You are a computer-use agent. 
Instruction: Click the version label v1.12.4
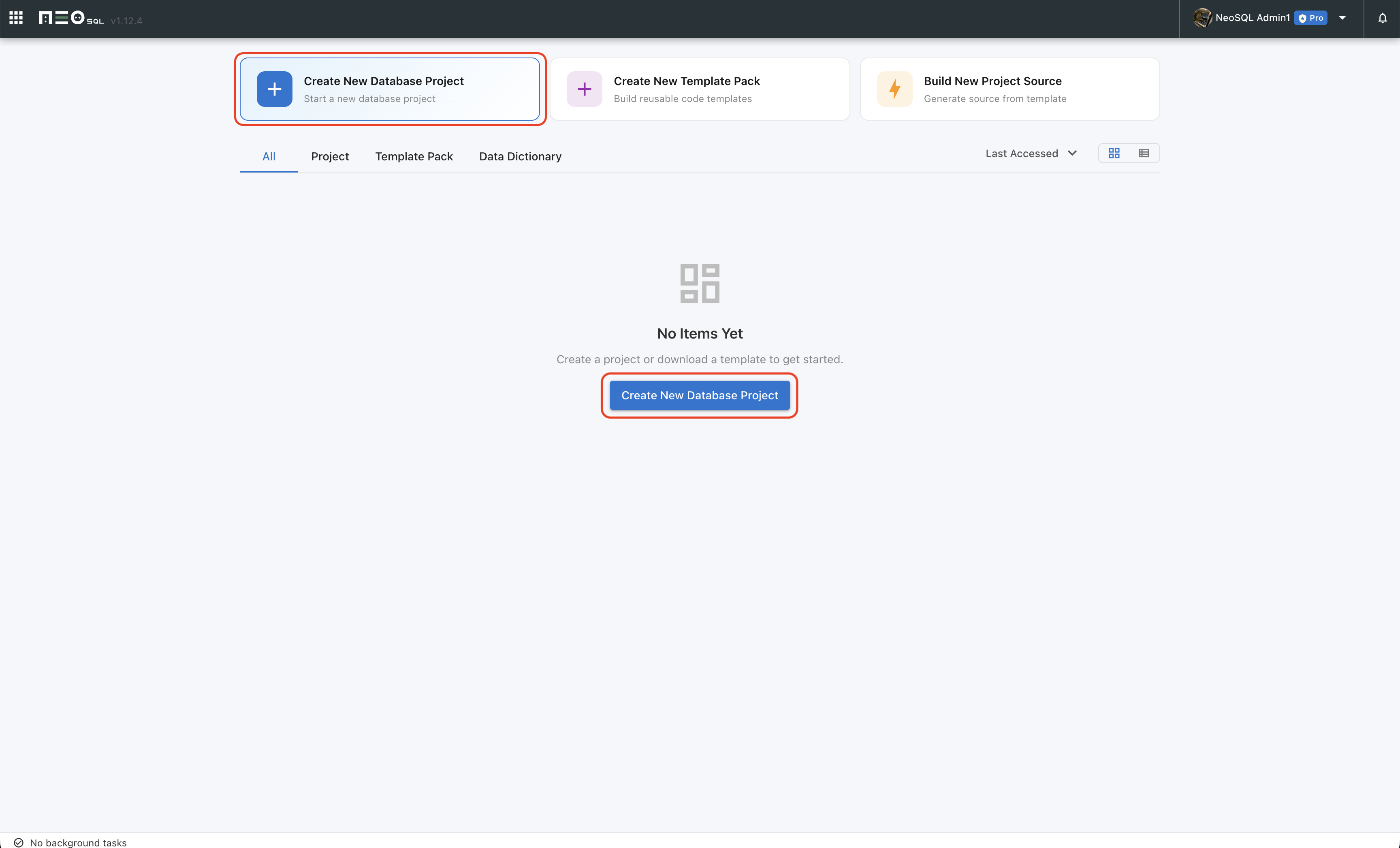pyautogui.click(x=126, y=21)
